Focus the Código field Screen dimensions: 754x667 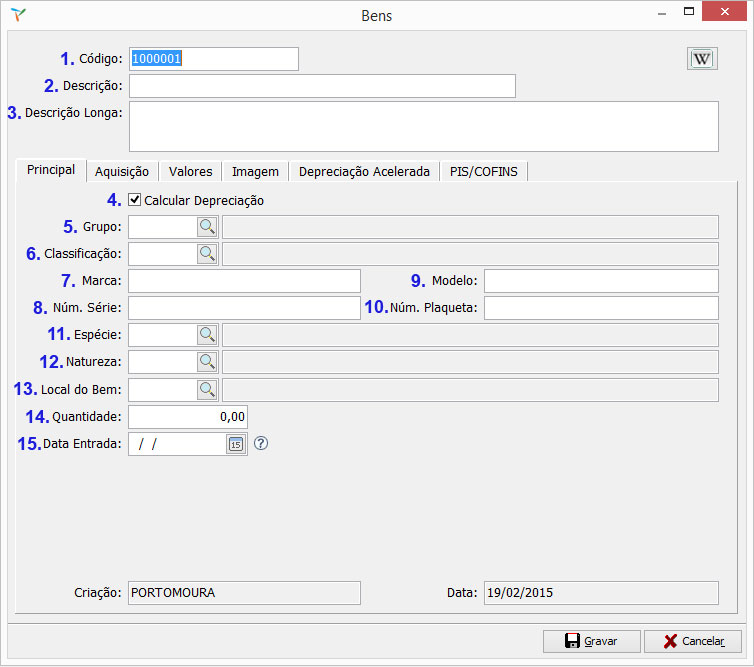[214, 59]
